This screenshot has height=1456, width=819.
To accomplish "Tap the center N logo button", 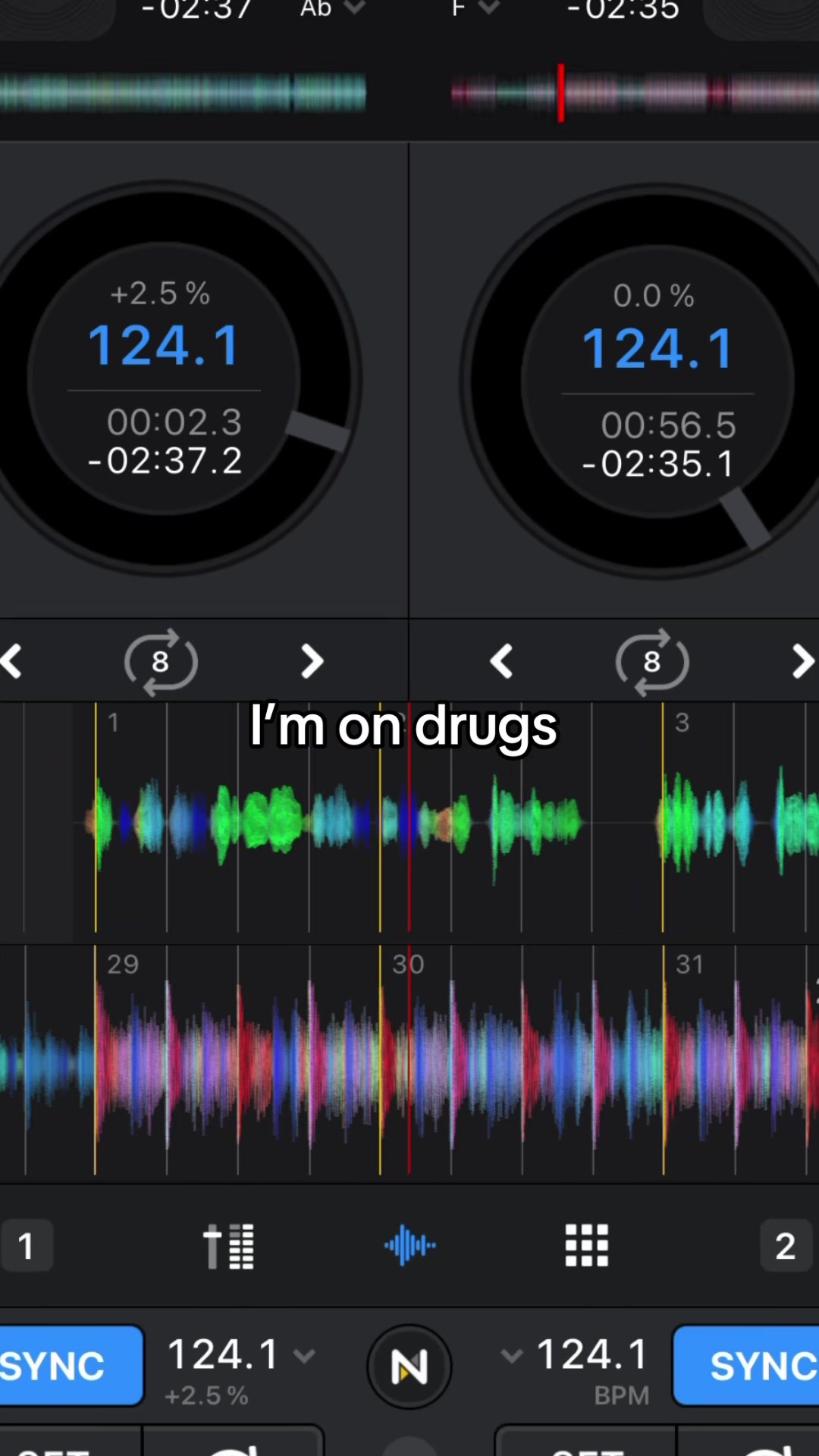I will click(x=409, y=1367).
